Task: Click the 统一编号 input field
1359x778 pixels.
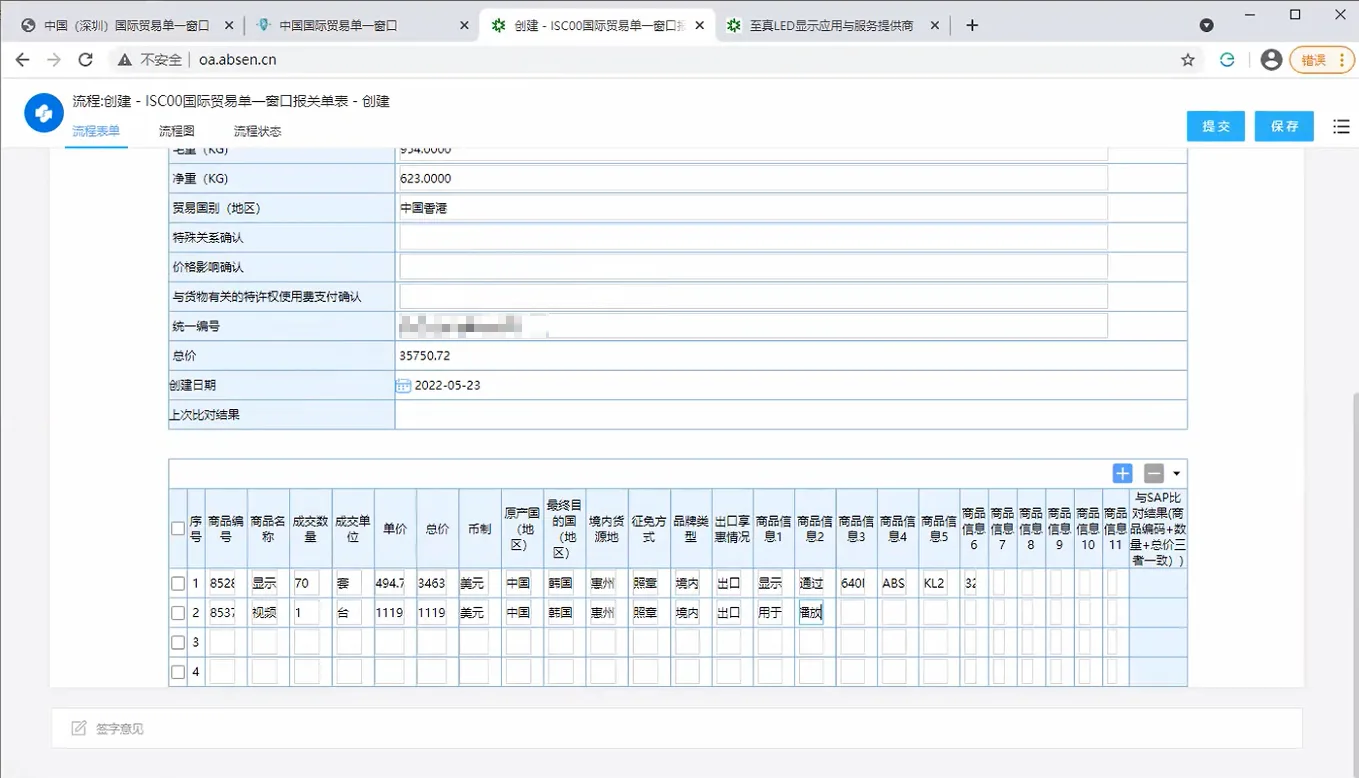Action: pyautogui.click(x=753, y=326)
